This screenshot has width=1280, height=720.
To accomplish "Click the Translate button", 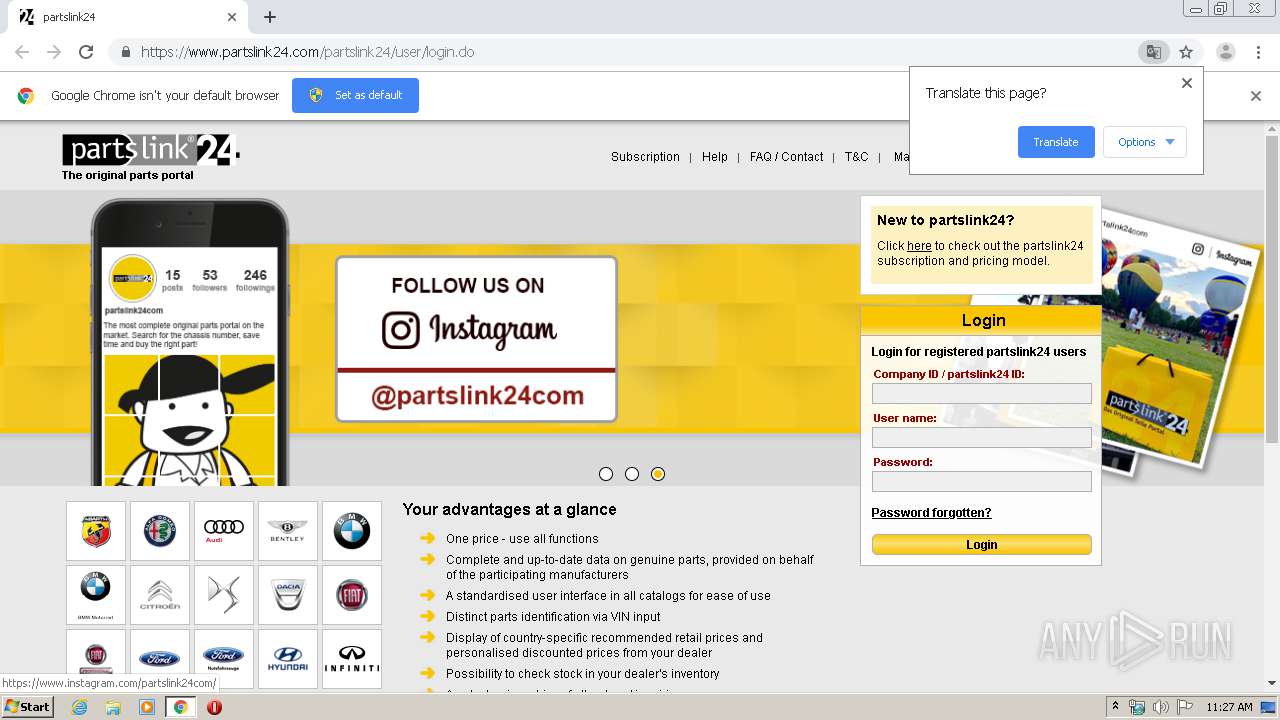I will pyautogui.click(x=1056, y=142).
